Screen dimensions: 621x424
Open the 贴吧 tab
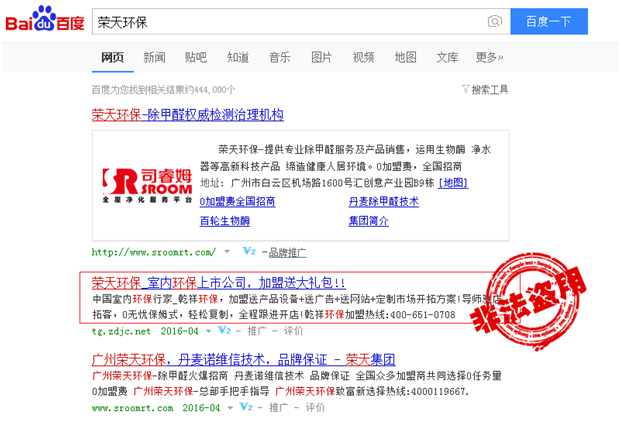pyautogui.click(x=196, y=57)
